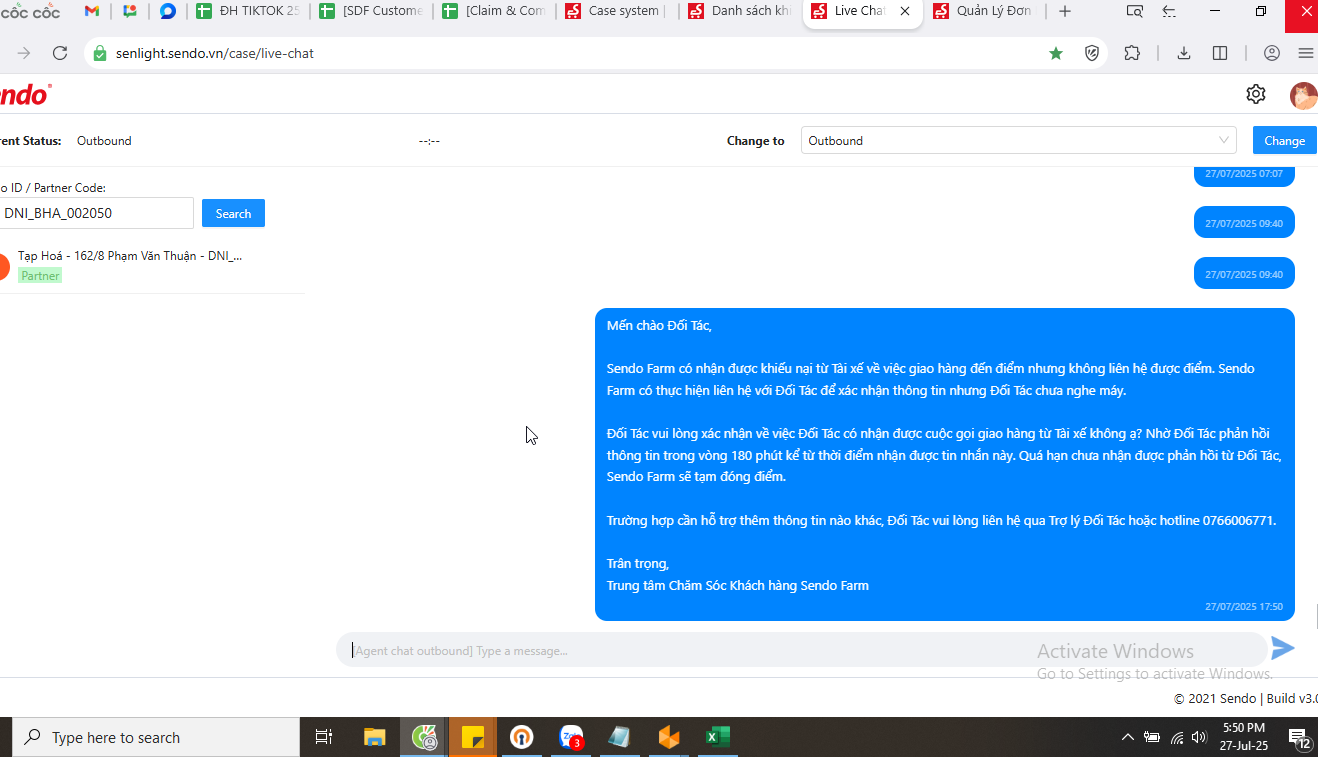Click the Partner Code input field
This screenshot has height=757, width=1318.
[x=96, y=213]
